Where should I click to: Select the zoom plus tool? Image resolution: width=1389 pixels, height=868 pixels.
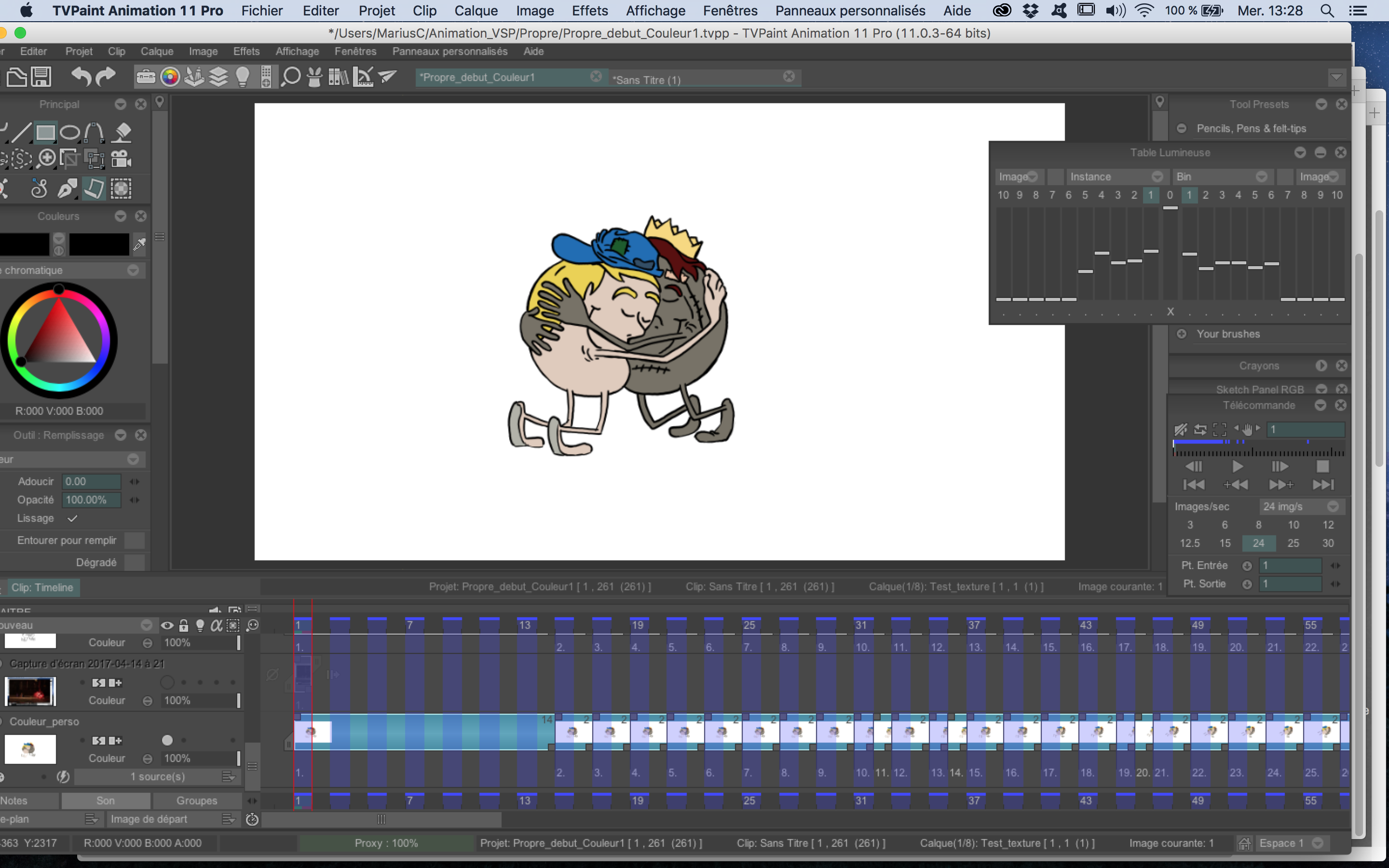[46, 159]
